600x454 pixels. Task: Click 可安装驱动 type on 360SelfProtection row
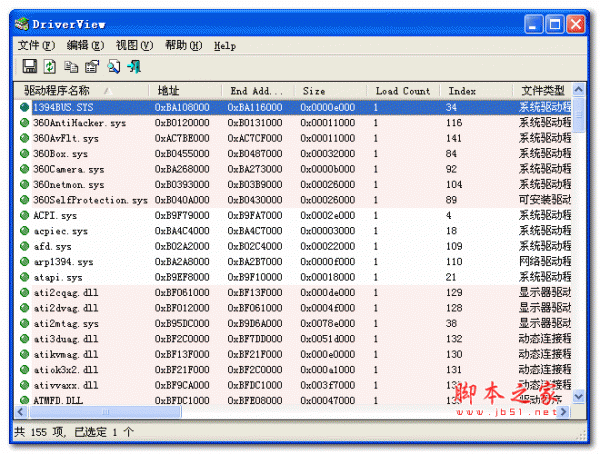pyautogui.click(x=545, y=200)
